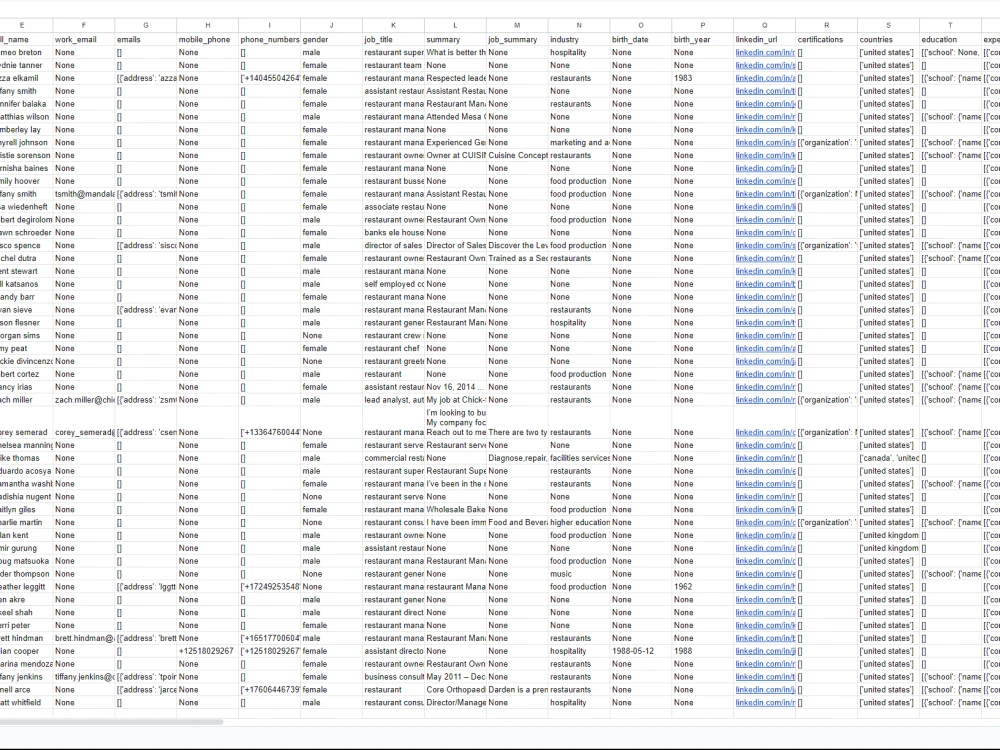Select job summary cell Diagnose,repair
1000x750 pixels.
point(517,458)
